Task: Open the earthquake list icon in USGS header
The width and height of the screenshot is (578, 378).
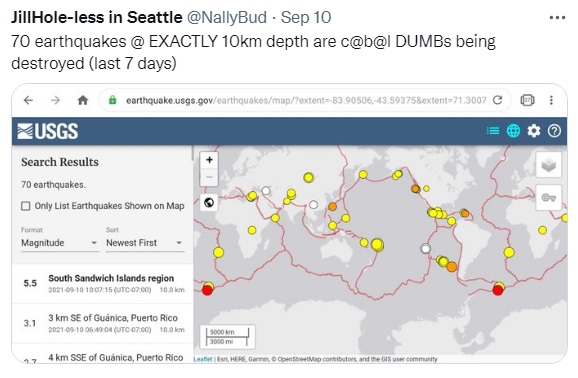Action: click(493, 131)
